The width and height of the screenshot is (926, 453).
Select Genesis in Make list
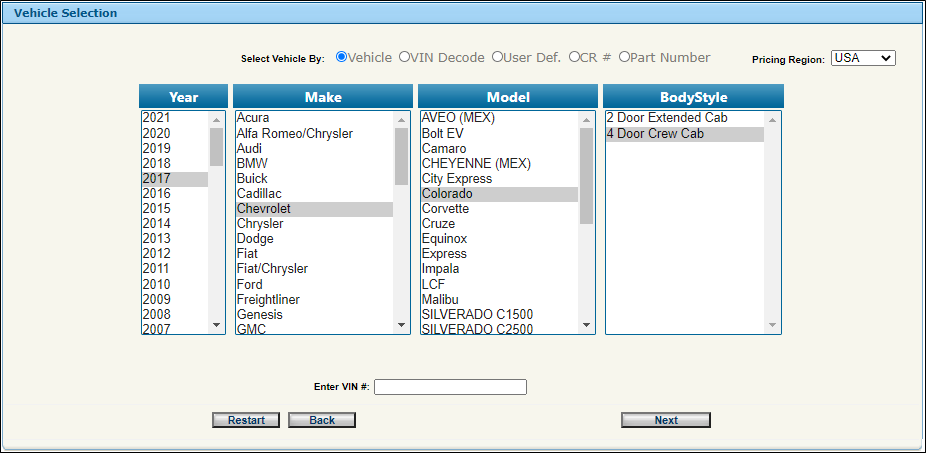[x=314, y=314]
